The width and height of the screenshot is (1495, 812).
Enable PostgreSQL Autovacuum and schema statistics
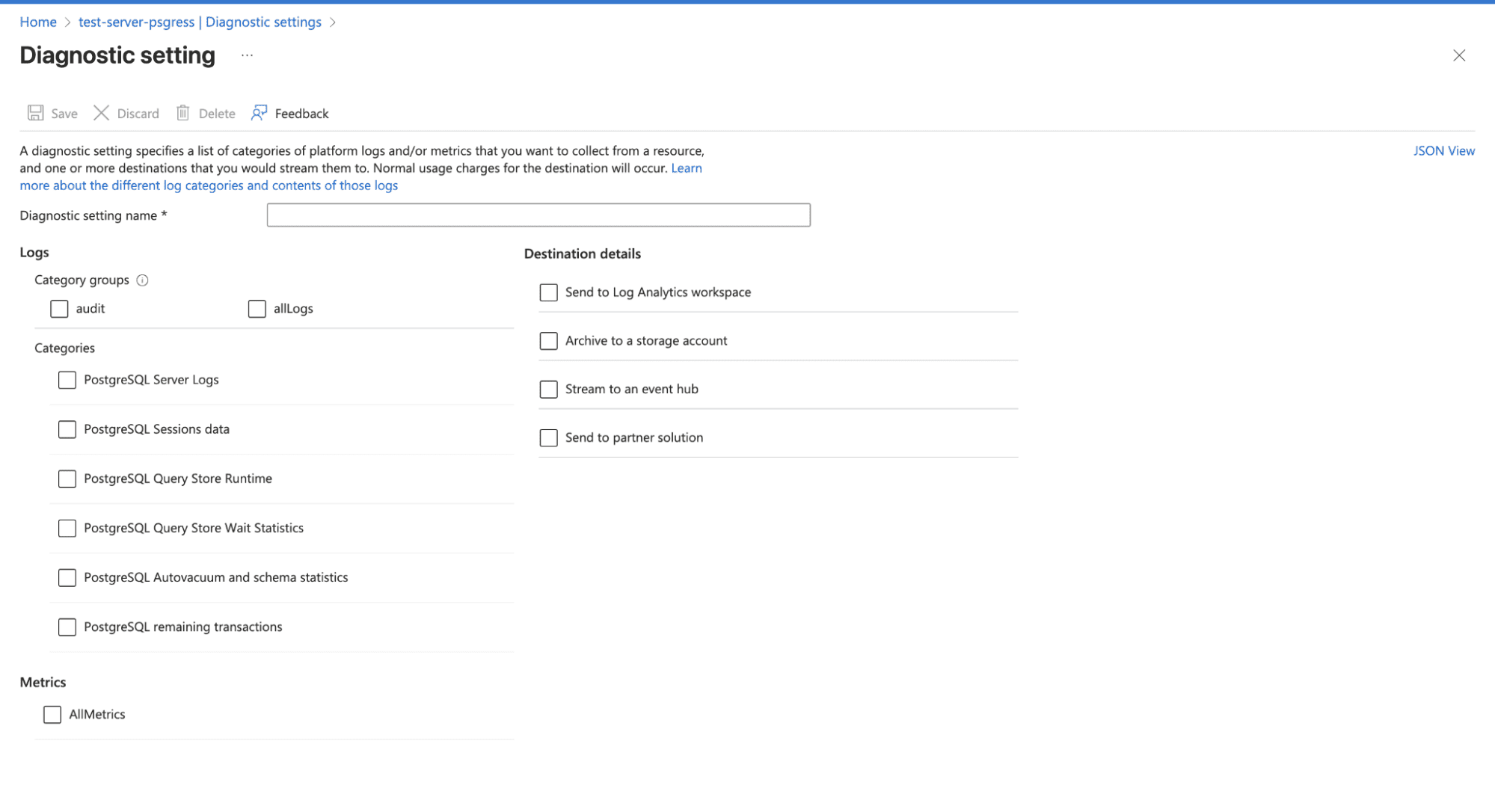coord(67,577)
